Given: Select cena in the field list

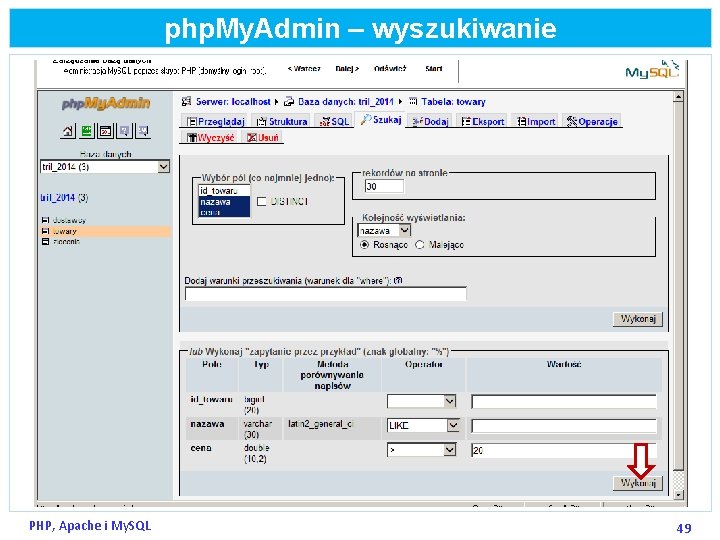Looking at the screenshot, I should (225, 212).
